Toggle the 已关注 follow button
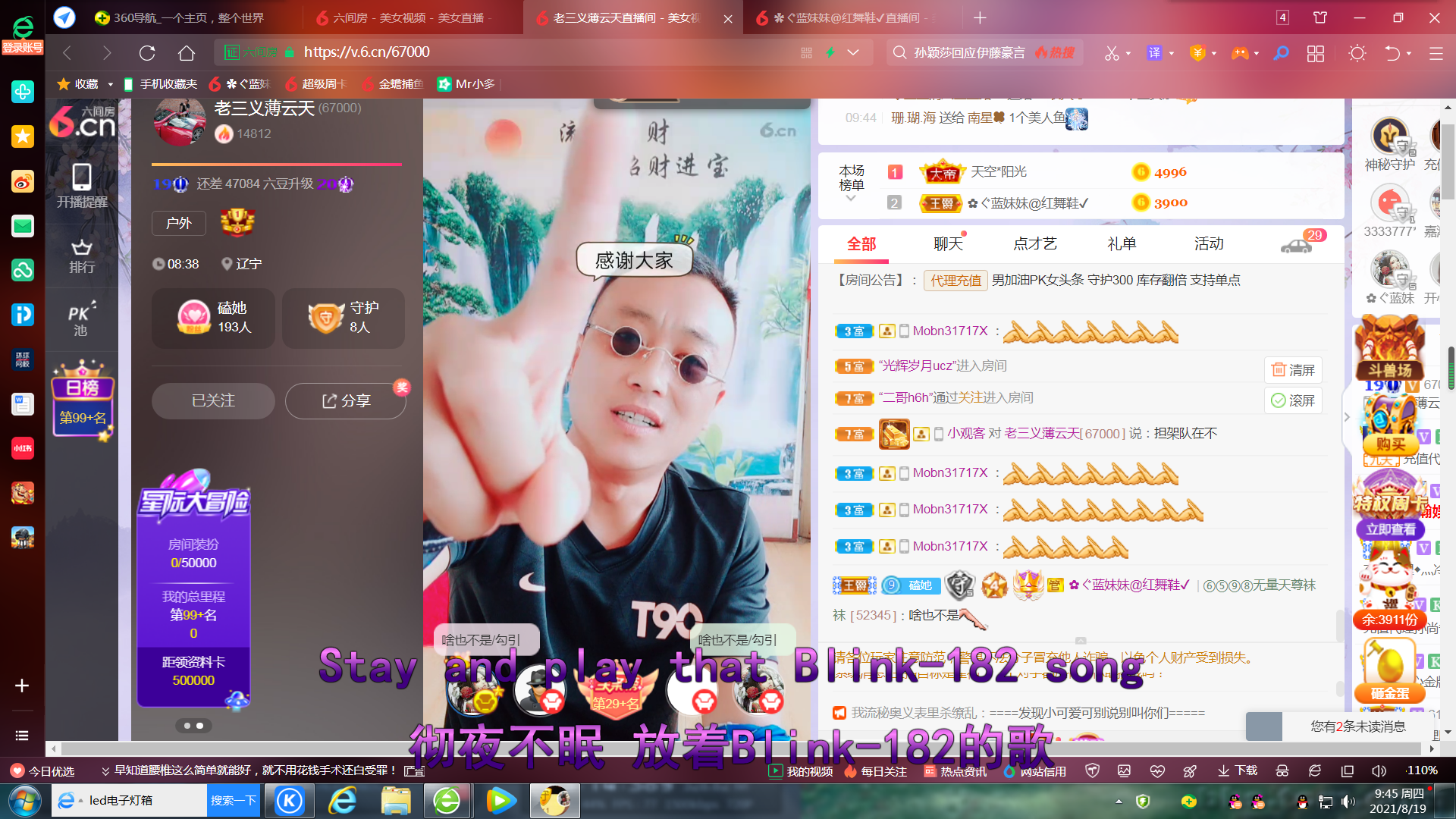The width and height of the screenshot is (1456, 819). (213, 401)
